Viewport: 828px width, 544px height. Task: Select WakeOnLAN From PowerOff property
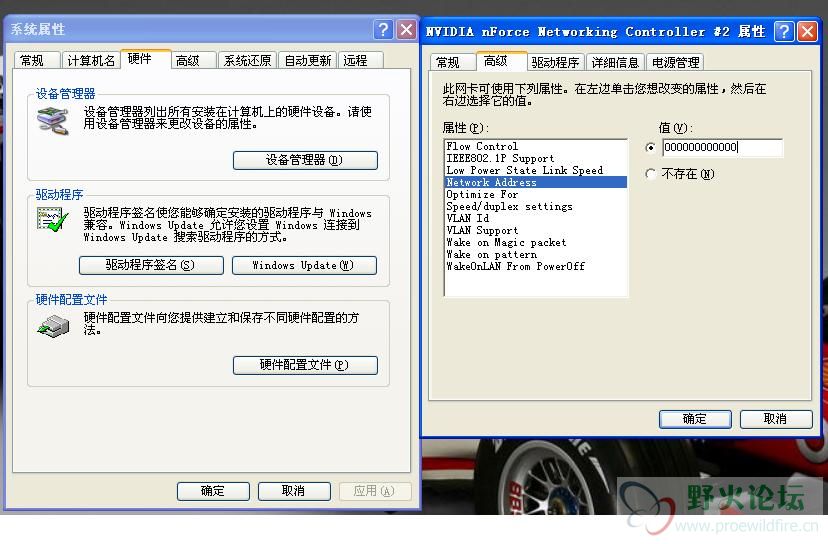click(x=535, y=266)
